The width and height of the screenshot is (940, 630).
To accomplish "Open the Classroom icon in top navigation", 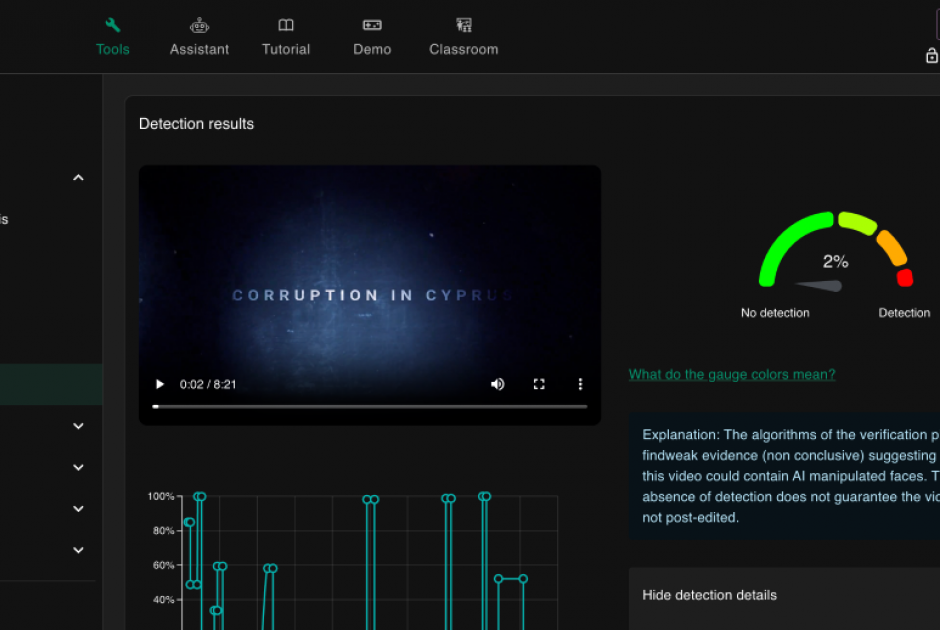I will pos(463,36).
